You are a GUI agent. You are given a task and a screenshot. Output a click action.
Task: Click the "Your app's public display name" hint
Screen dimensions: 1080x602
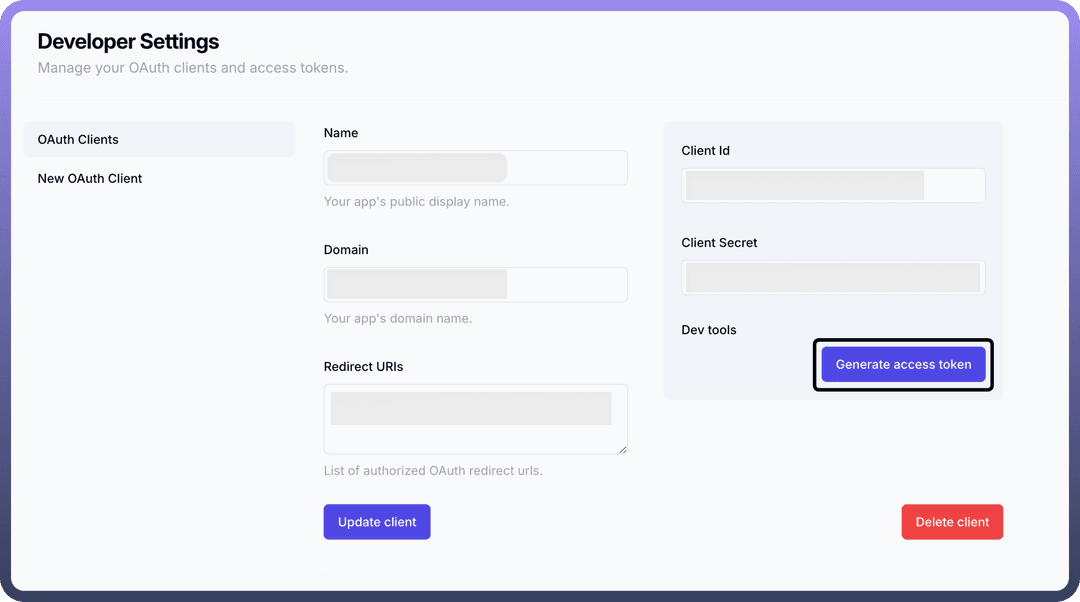(x=416, y=202)
